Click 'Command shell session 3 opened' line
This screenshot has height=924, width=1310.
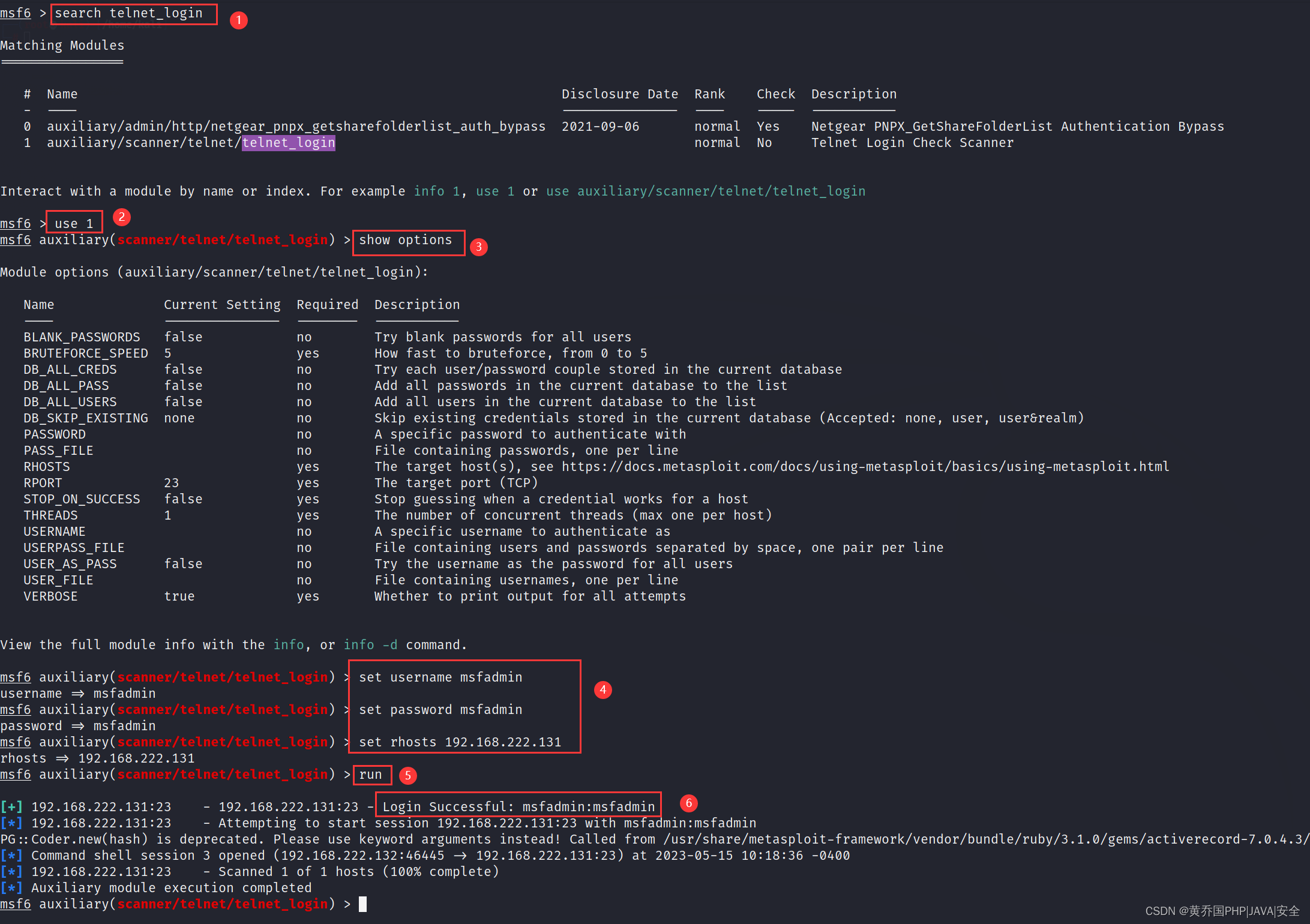(425, 856)
